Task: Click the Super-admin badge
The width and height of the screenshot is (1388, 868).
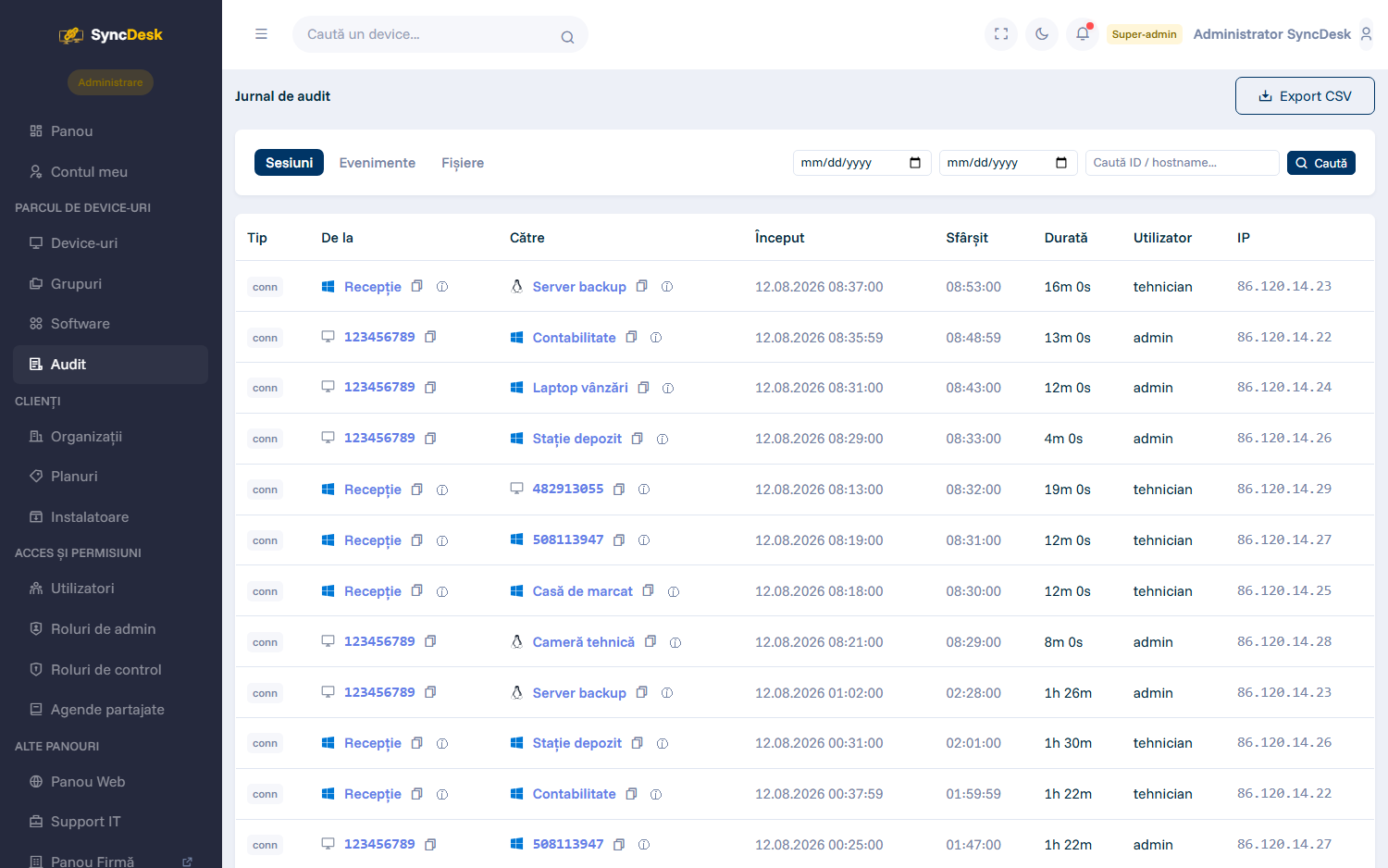Action: (x=1144, y=34)
